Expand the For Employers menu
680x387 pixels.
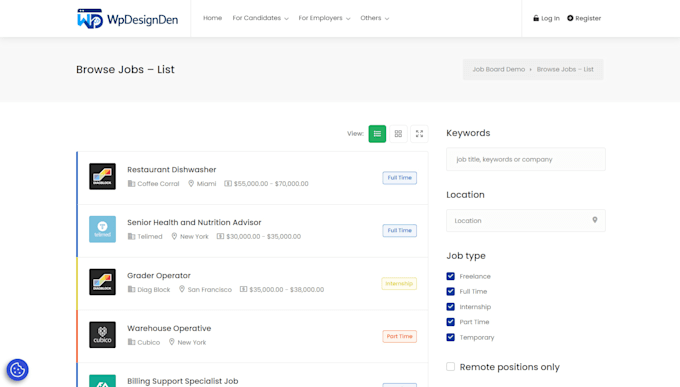(324, 18)
